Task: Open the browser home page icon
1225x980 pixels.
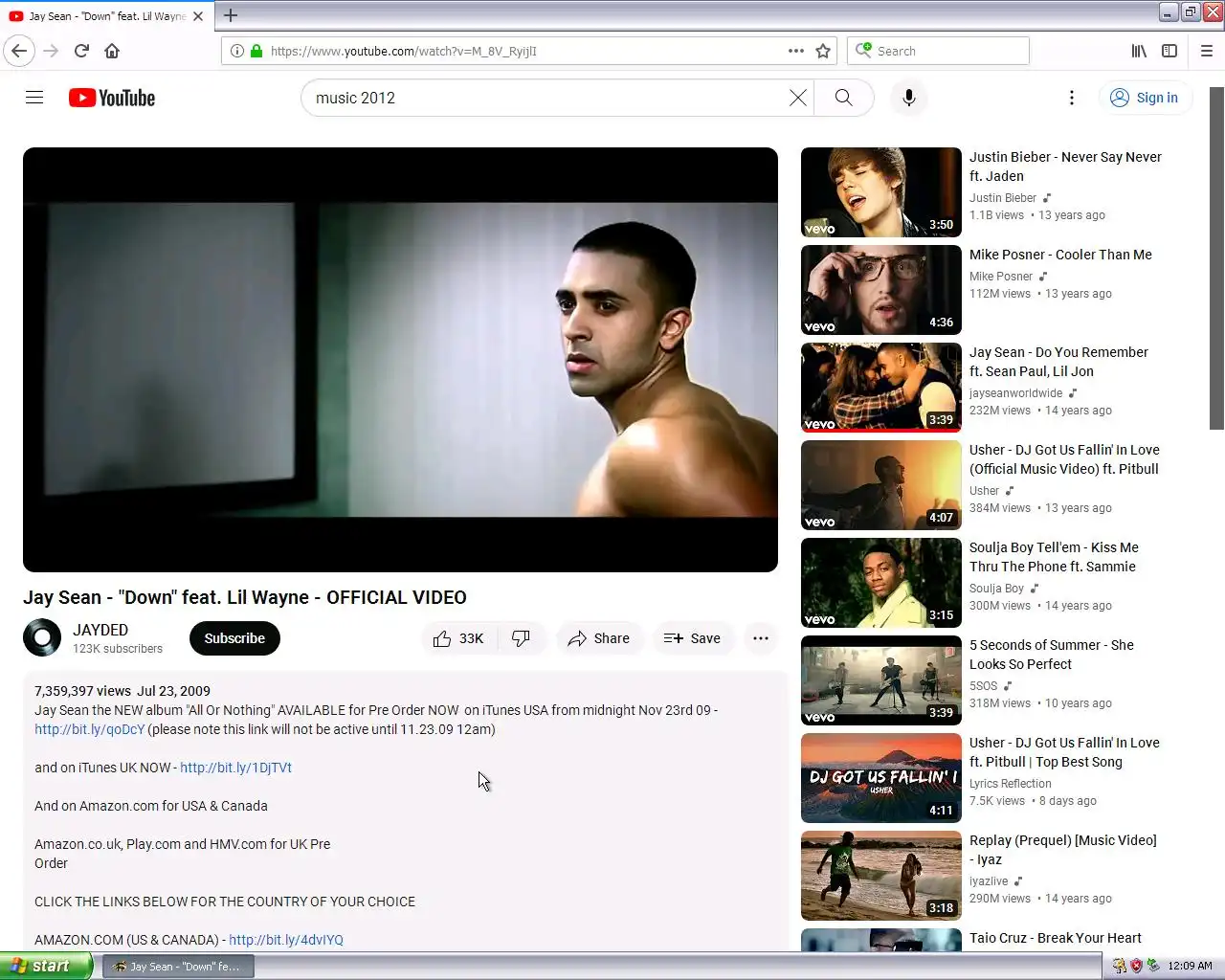Action: pos(112,51)
